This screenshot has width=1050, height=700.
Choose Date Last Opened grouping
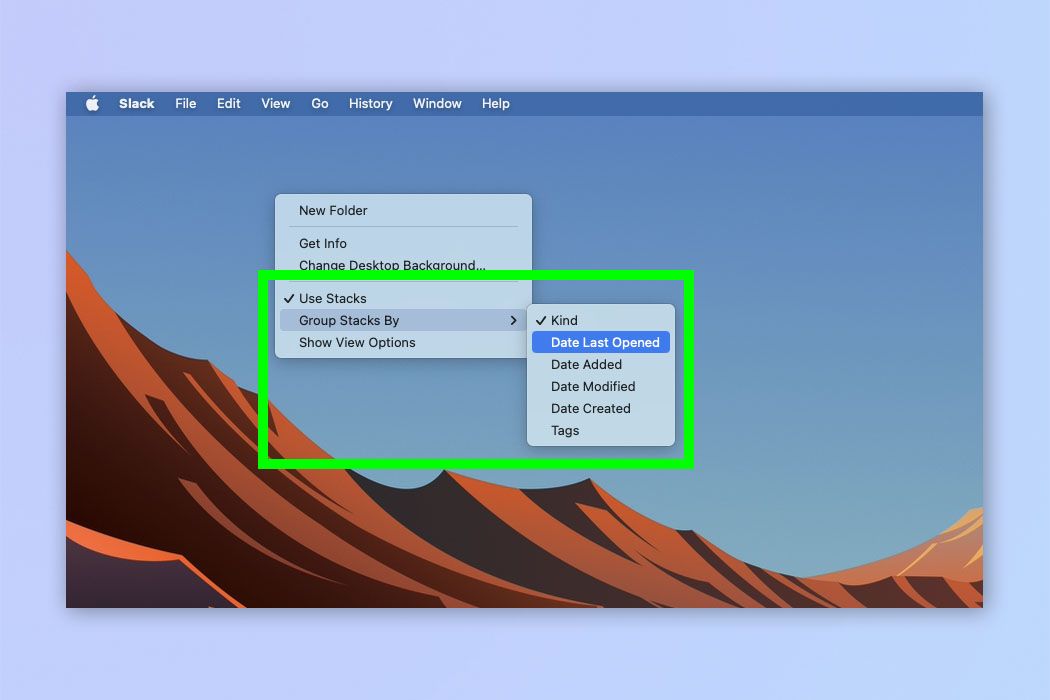tap(600, 342)
